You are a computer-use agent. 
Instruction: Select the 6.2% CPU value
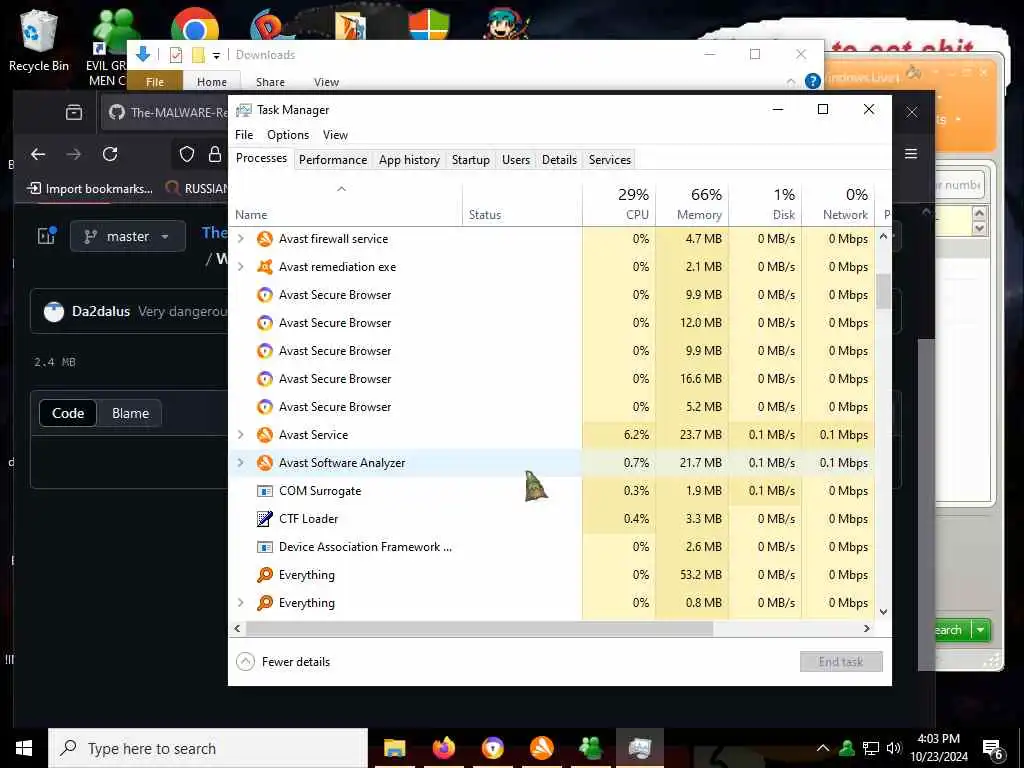pos(619,435)
